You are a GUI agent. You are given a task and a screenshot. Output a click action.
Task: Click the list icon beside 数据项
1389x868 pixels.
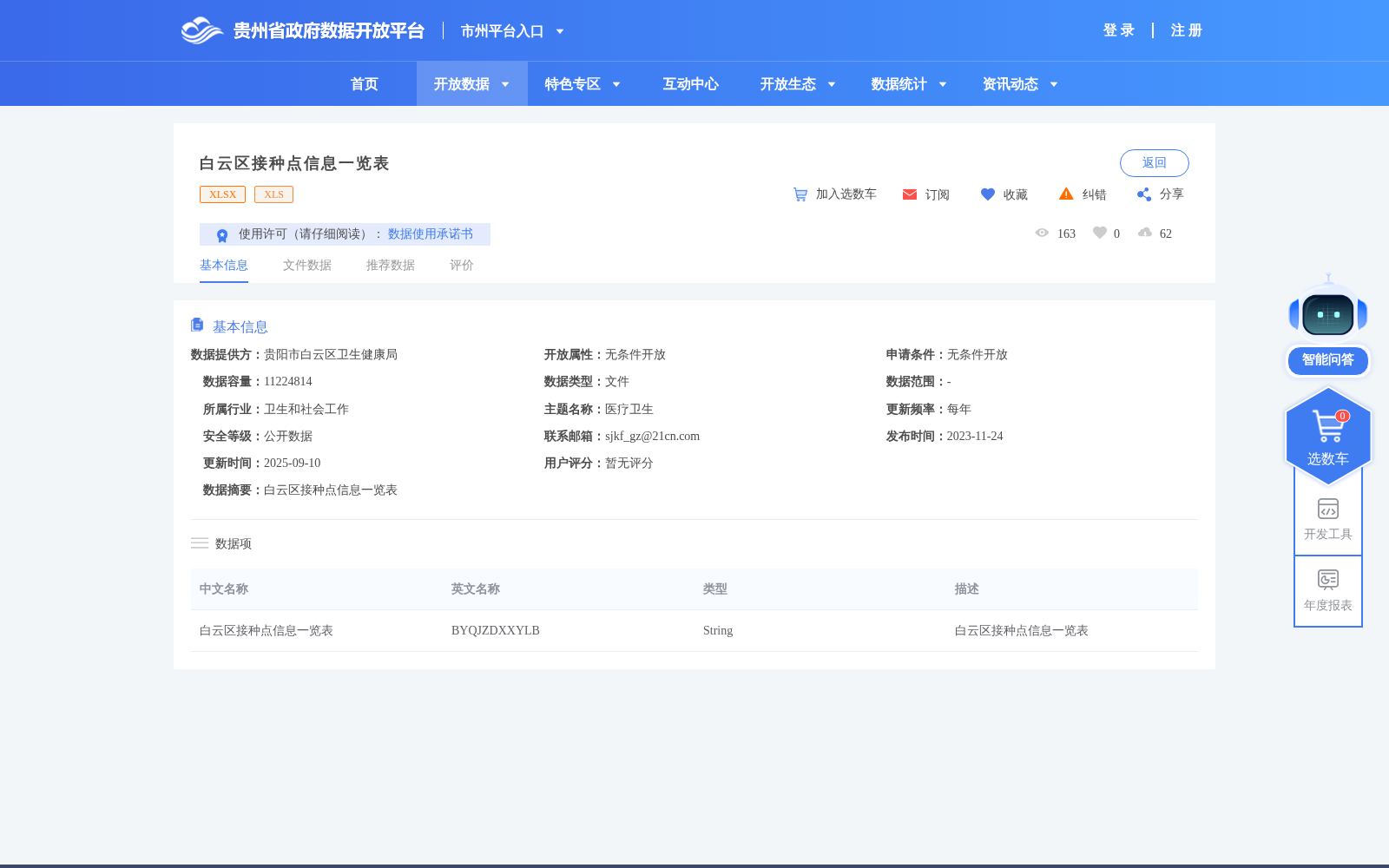pyautogui.click(x=200, y=543)
